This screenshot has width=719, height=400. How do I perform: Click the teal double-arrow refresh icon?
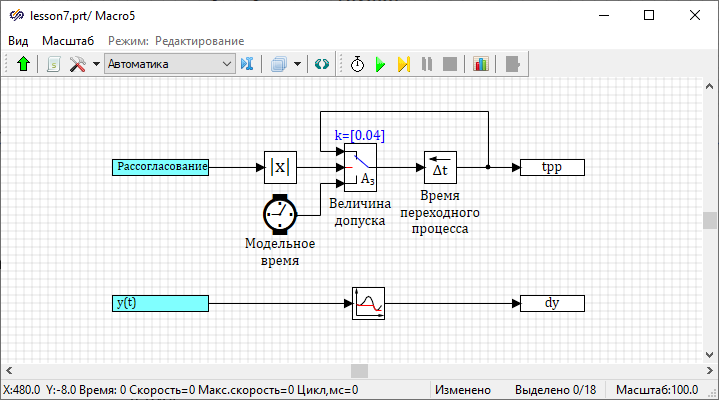pyautogui.click(x=321, y=64)
